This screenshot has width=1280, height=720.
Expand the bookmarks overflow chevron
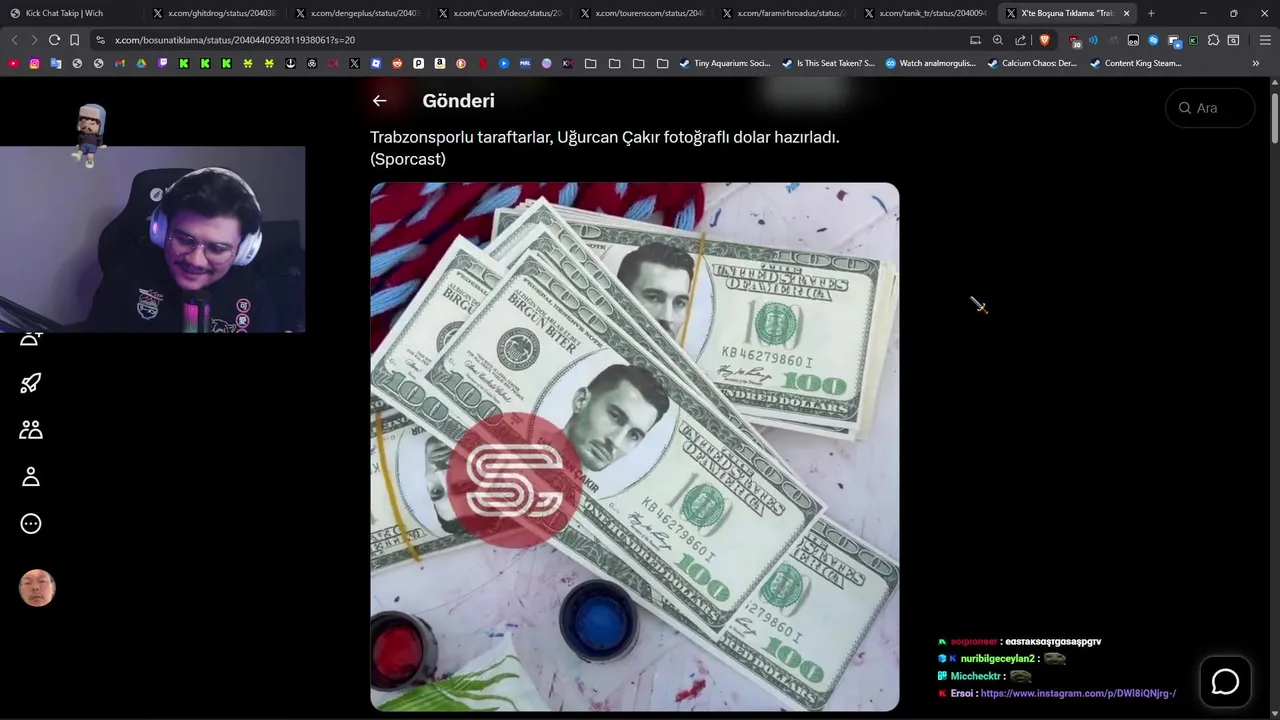pyautogui.click(x=1255, y=63)
